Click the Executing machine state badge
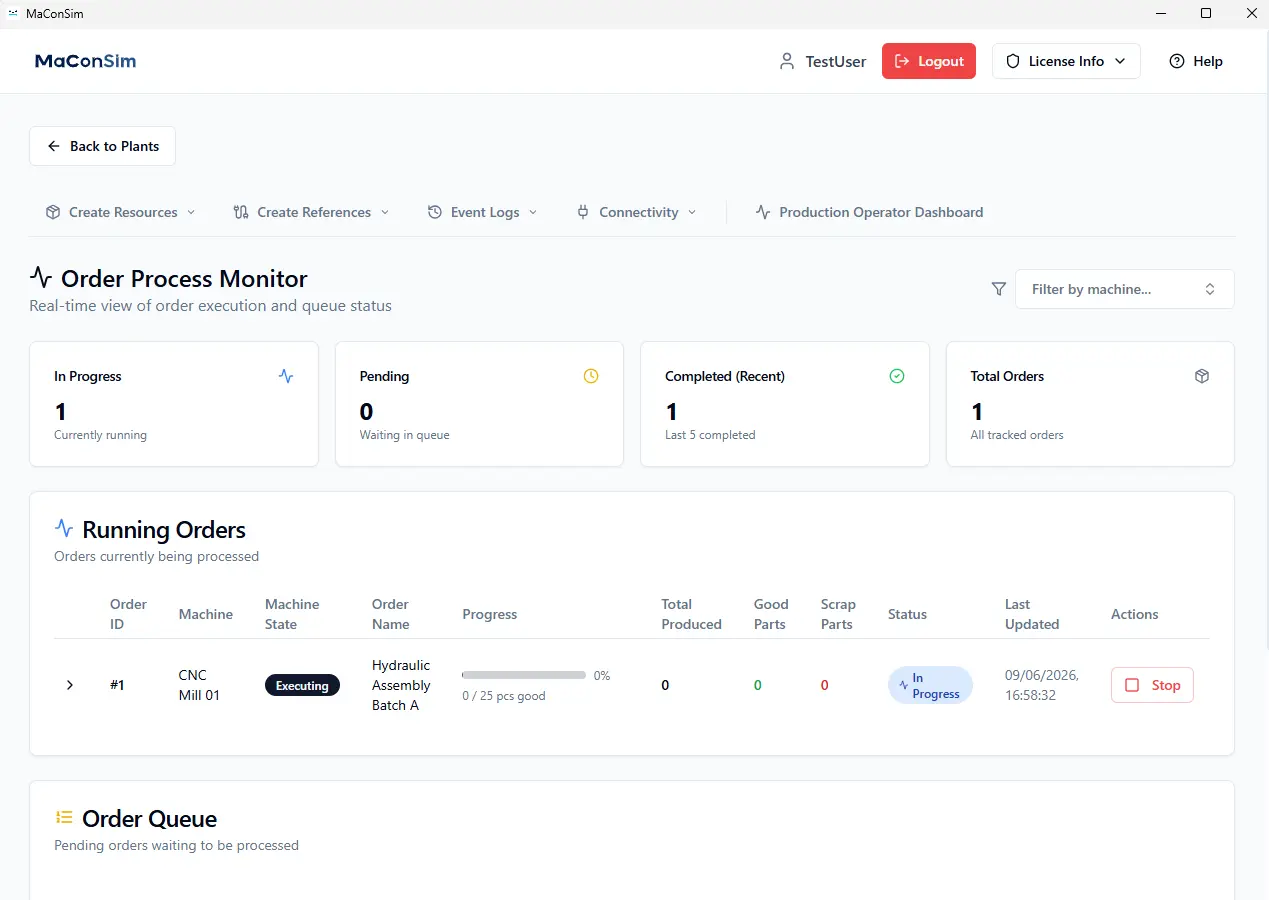 point(302,685)
